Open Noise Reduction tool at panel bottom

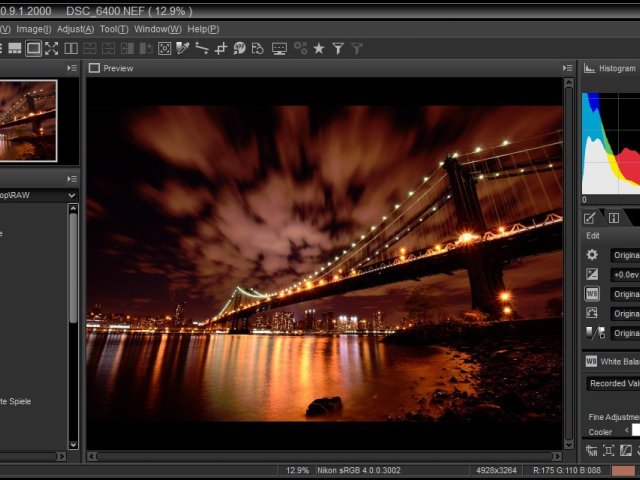[591, 451]
